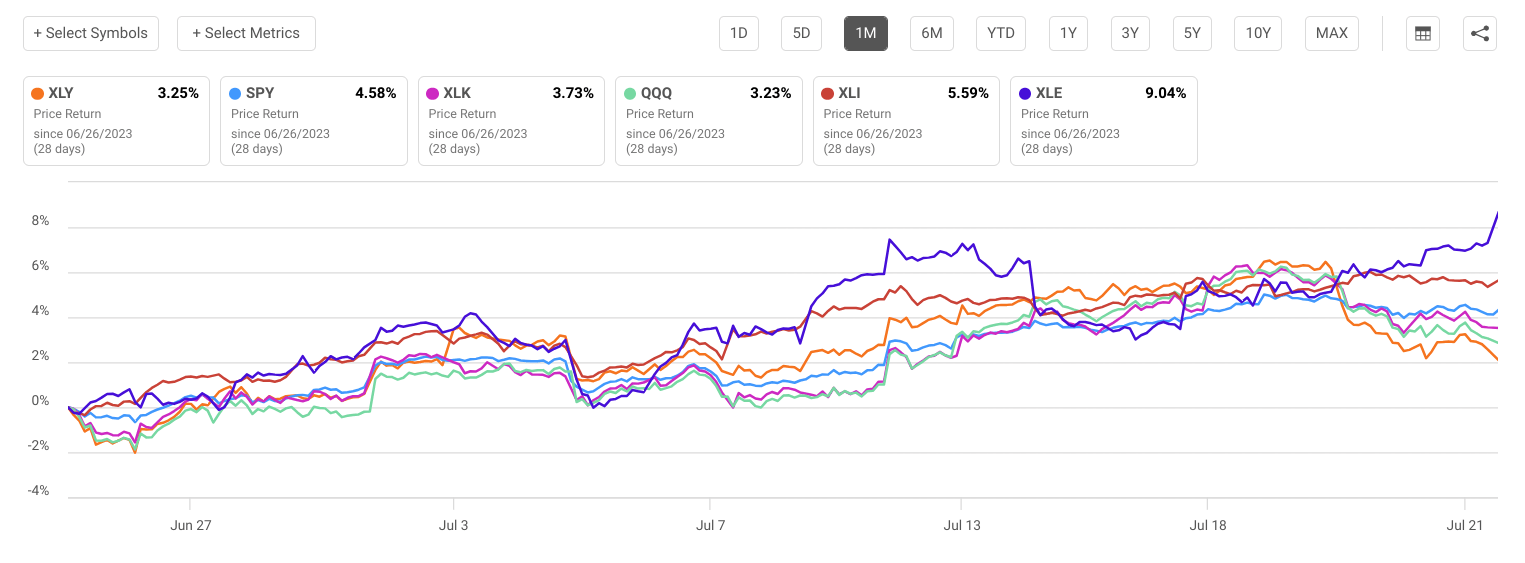Click the XLK ticker label
This screenshot has height=563, width=1525.
[x=457, y=93]
